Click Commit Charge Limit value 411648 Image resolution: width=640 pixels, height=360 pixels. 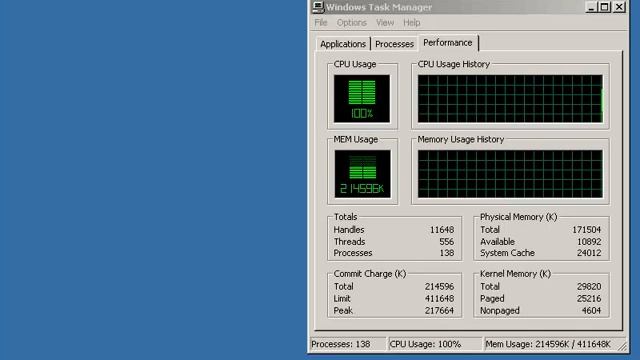tap(439, 298)
